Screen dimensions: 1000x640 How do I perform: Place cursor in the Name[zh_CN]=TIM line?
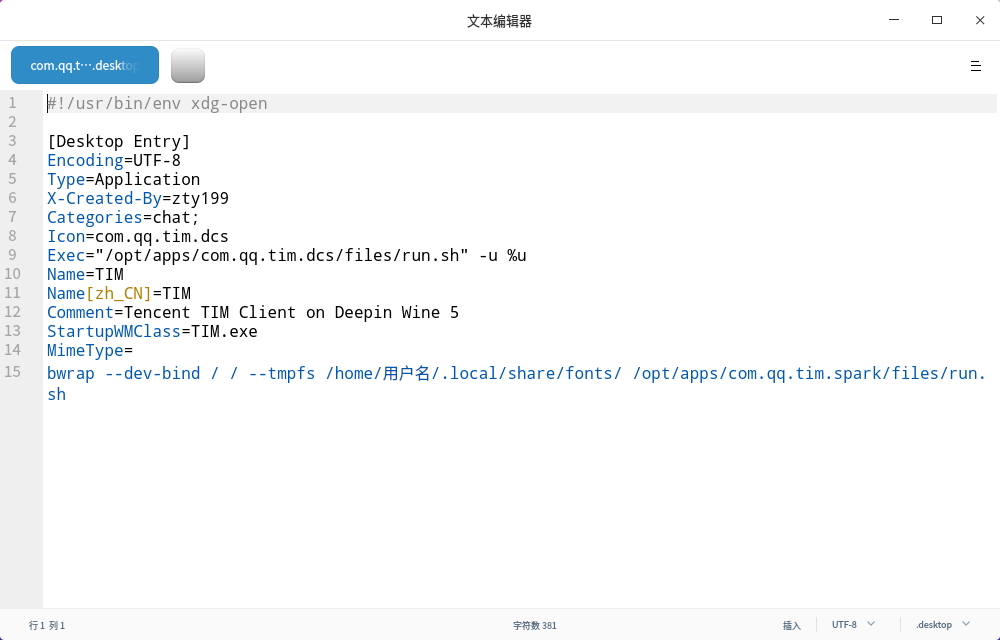[x=118, y=294]
